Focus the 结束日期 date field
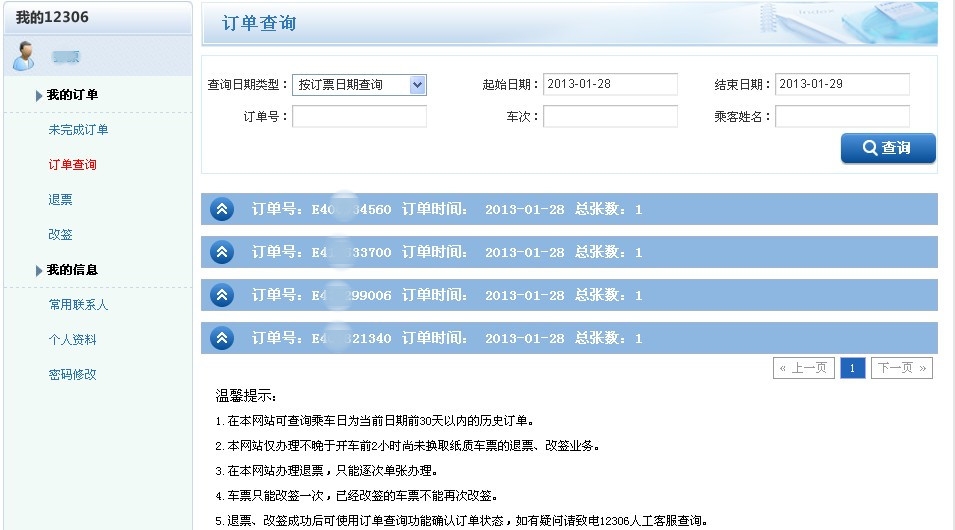The height and width of the screenshot is (530, 955). [x=842, y=84]
